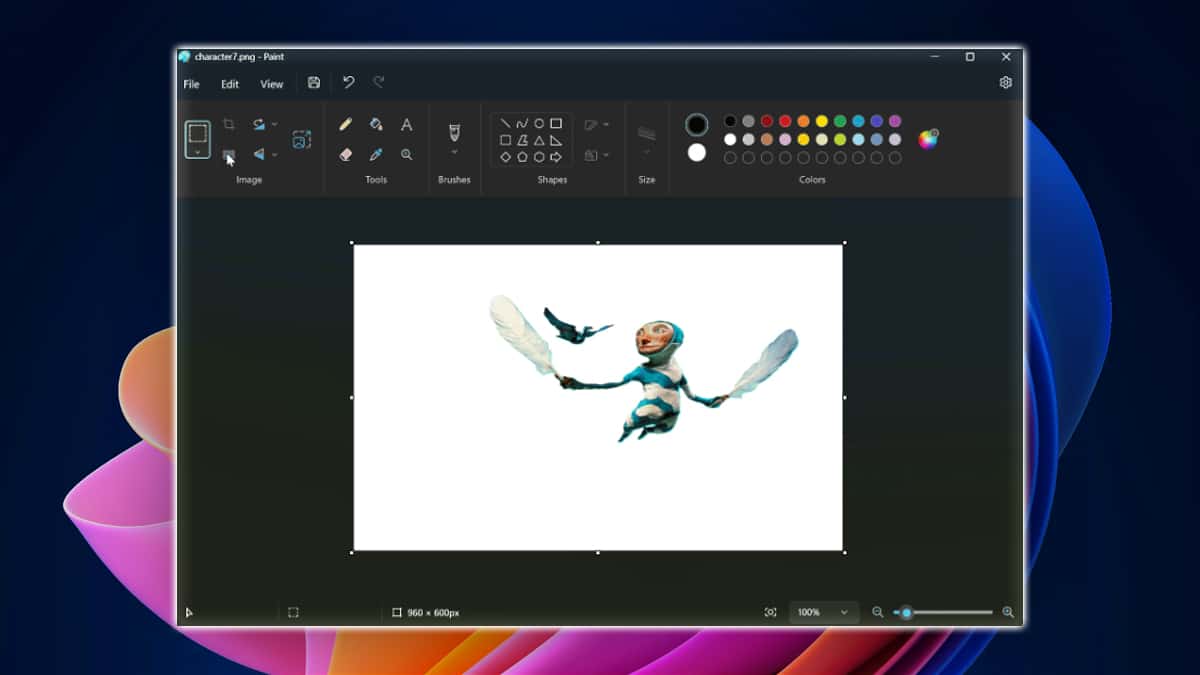Image resolution: width=1200 pixels, height=675 pixels.
Task: Open Paint settings gear
Action: [x=1006, y=83]
